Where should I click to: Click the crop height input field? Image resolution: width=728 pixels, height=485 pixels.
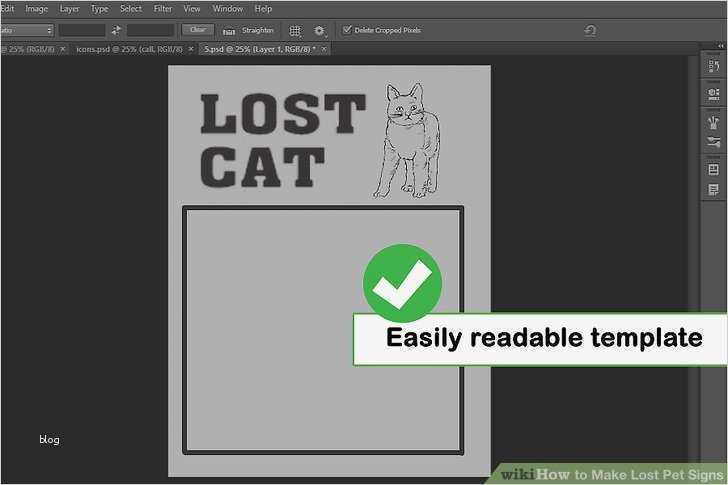pos(150,30)
